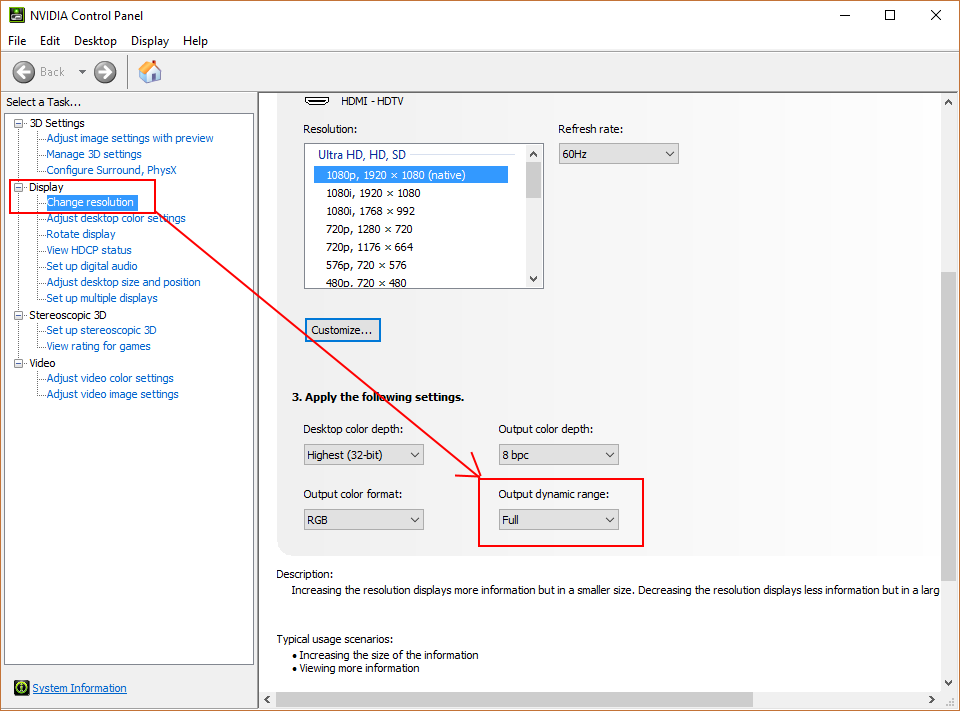
Task: Select Rotate display task
Action: click(x=81, y=234)
